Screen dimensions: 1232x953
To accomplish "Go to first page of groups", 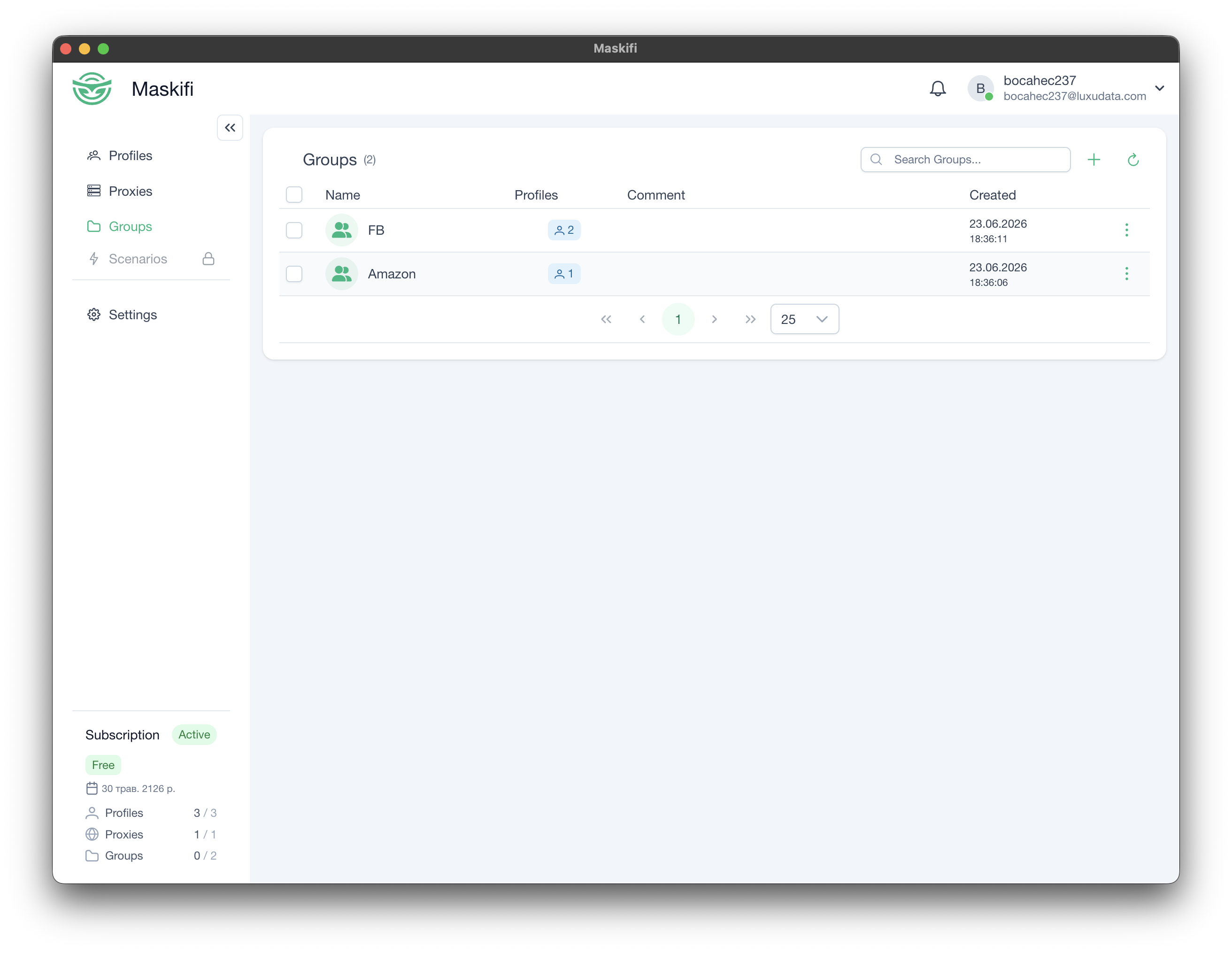I will click(x=606, y=320).
